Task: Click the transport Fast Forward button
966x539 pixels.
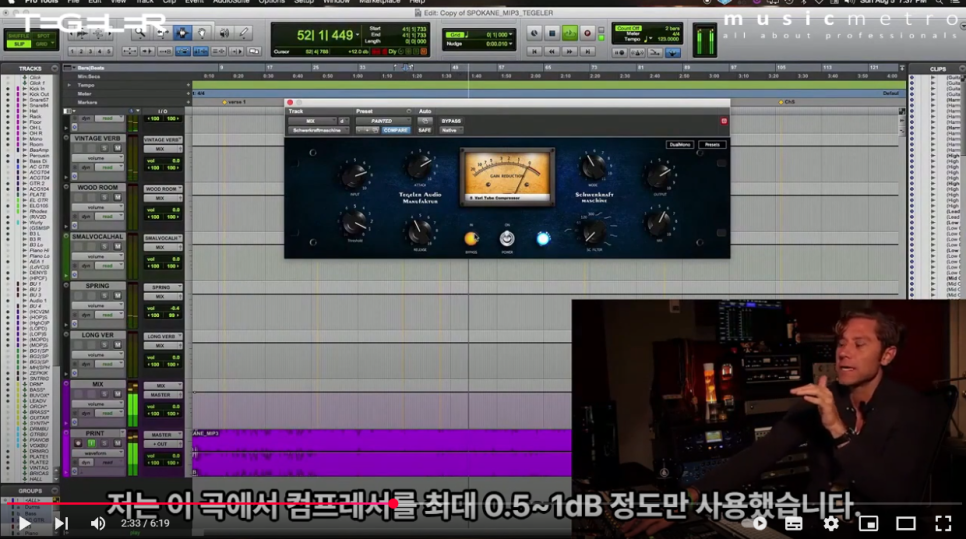Action: coord(570,52)
